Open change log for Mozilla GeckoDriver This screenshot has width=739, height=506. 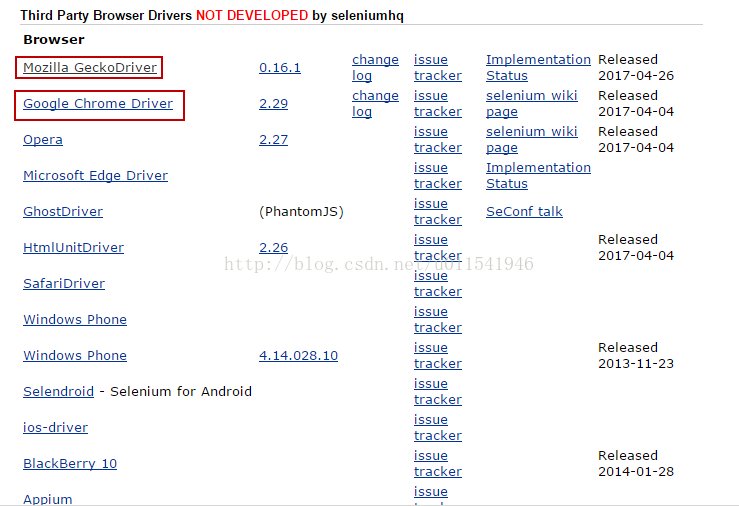click(375, 67)
